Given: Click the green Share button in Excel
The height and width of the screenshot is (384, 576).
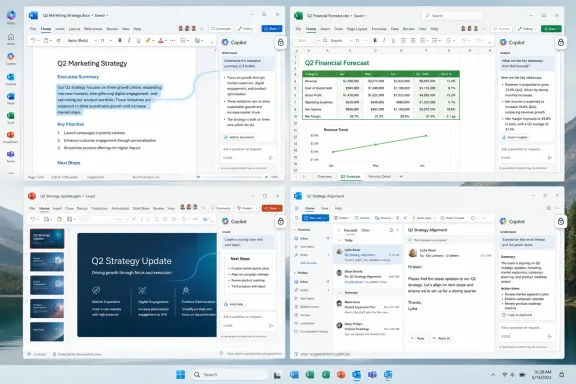Looking at the screenshot, I should 551,29.
